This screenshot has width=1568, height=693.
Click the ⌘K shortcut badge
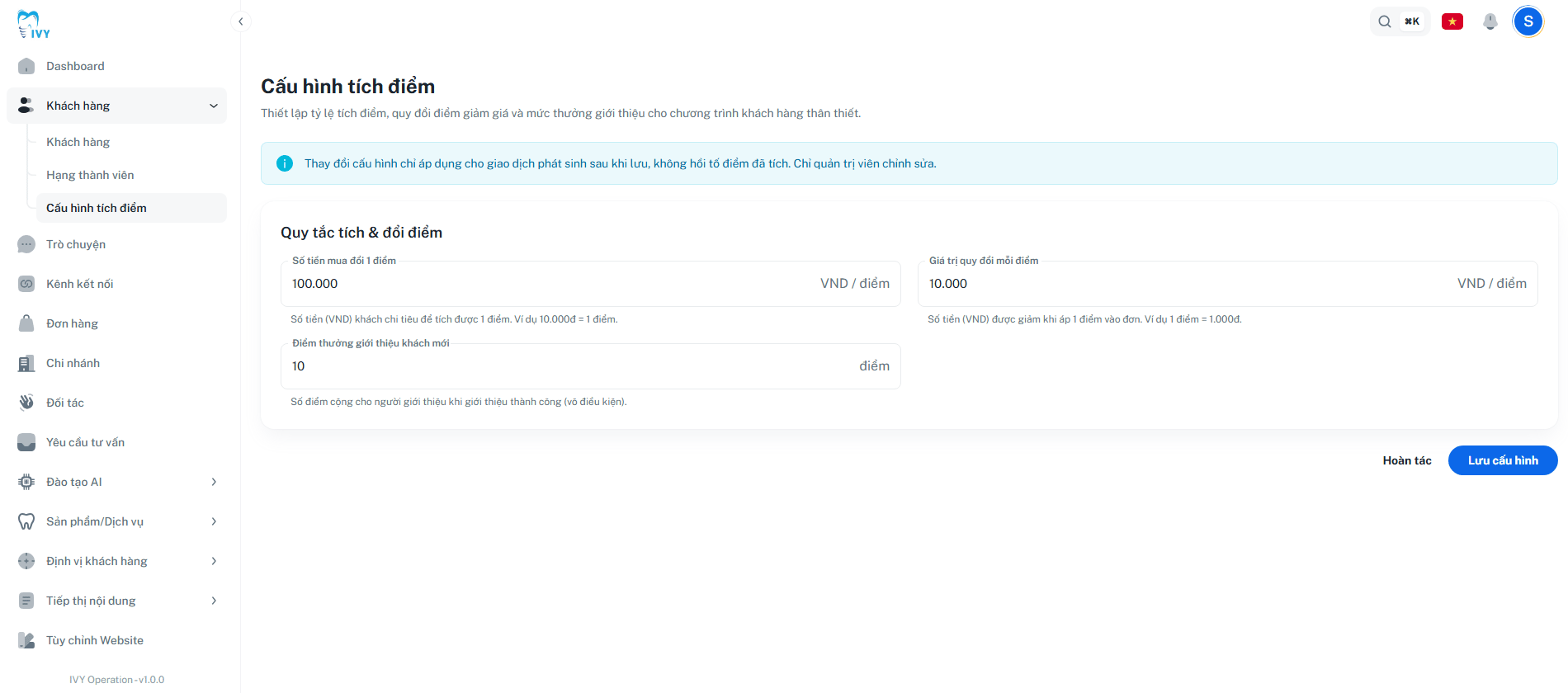pos(1412,21)
